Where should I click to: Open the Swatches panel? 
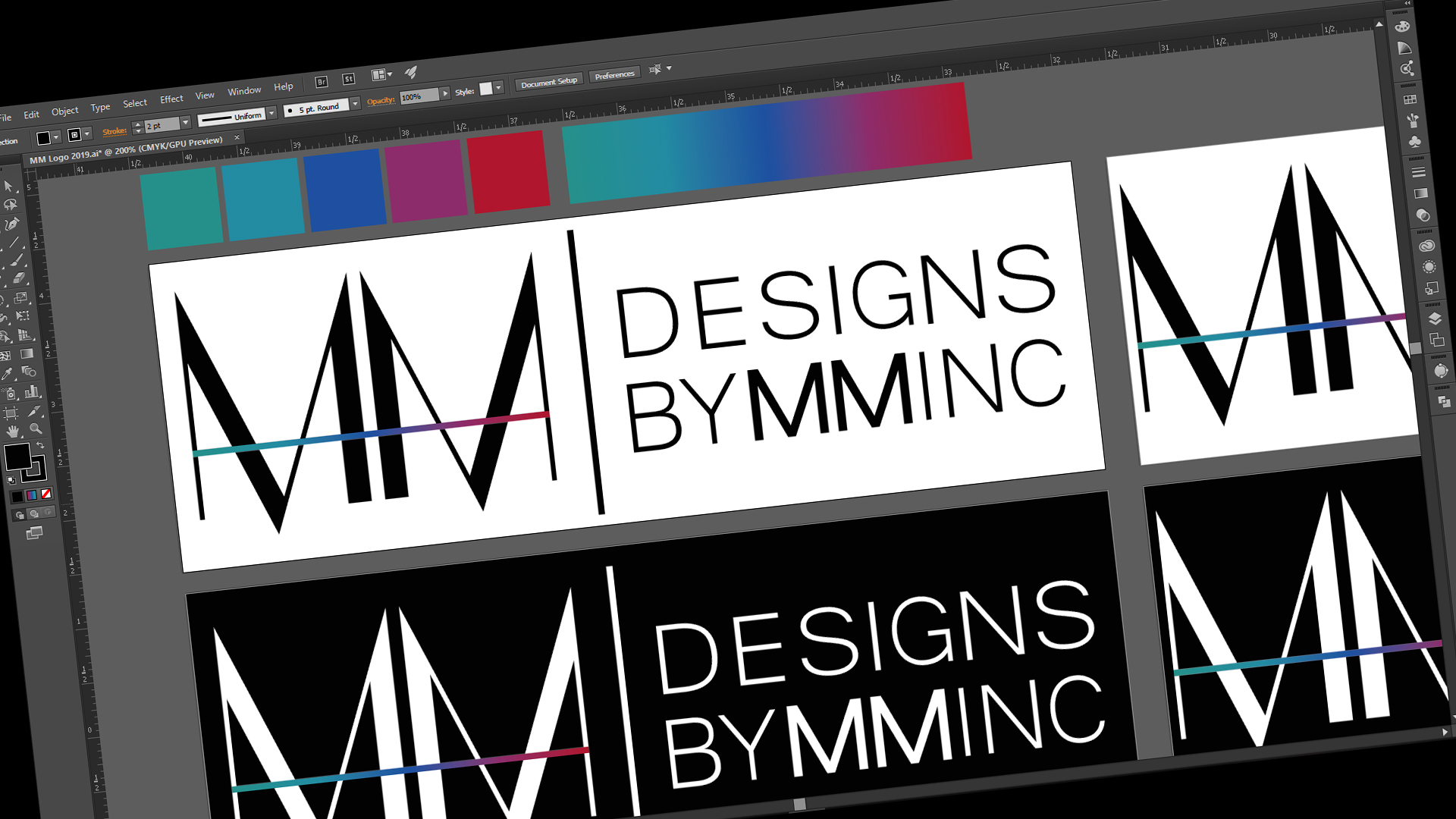click(1410, 99)
